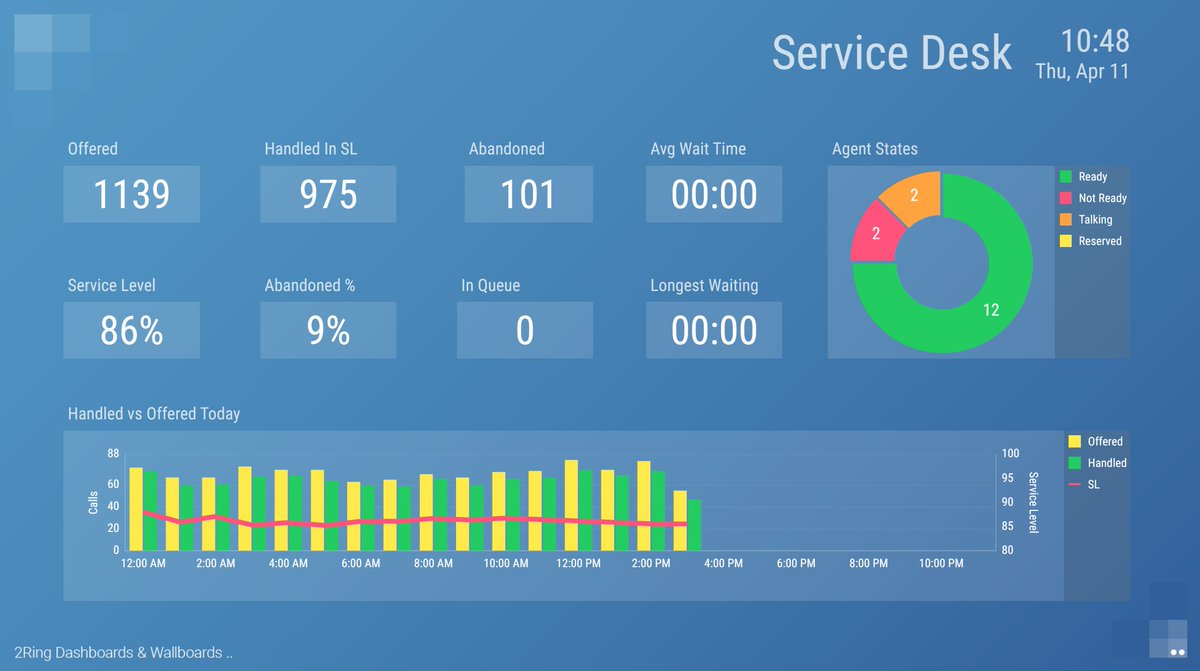Screen dimensions: 1200x671
Task: Click the In Queue label
Action: [491, 285]
